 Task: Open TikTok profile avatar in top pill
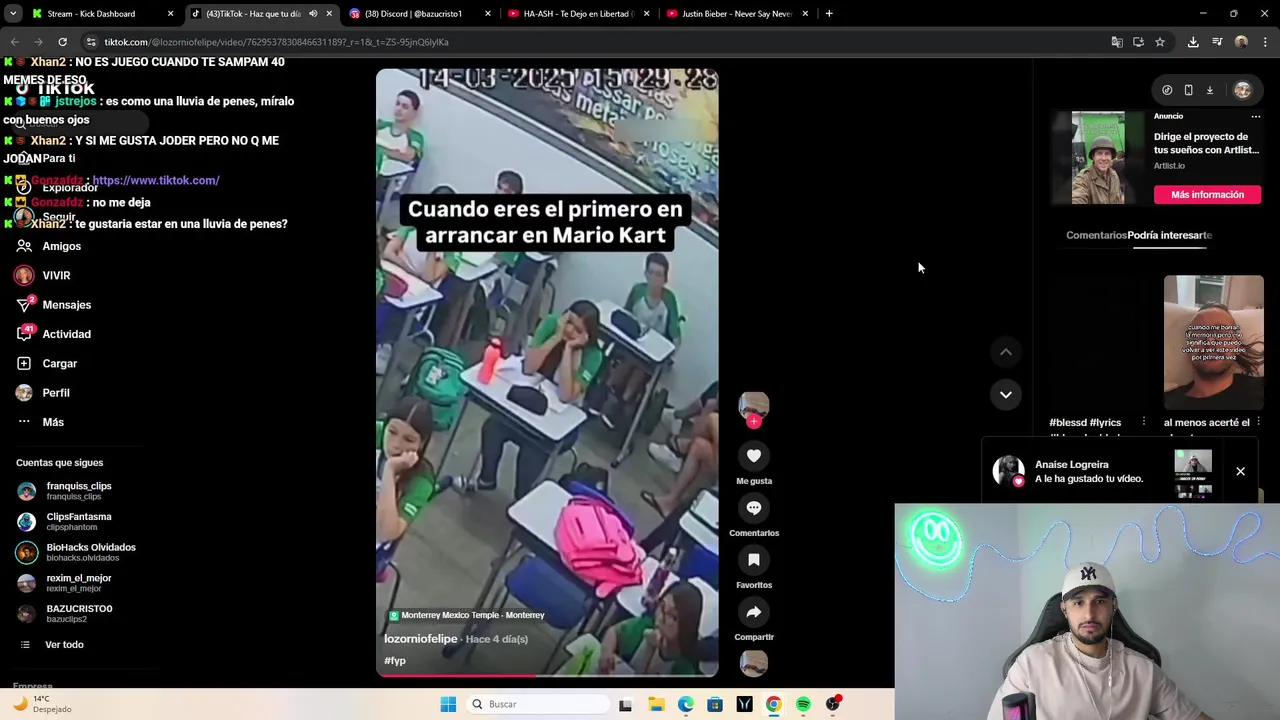click(1242, 90)
